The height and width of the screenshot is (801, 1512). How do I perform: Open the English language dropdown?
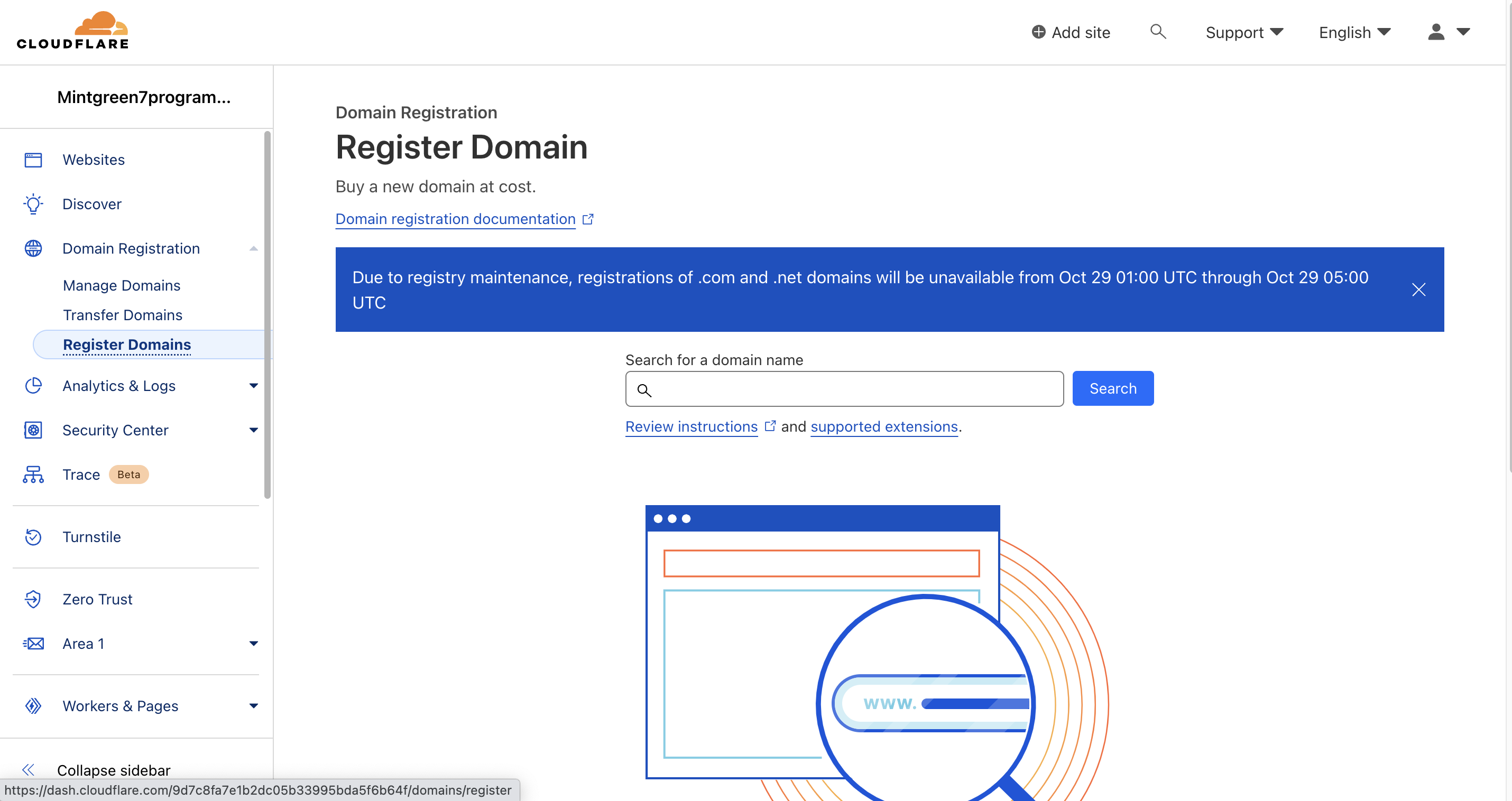(x=1354, y=32)
